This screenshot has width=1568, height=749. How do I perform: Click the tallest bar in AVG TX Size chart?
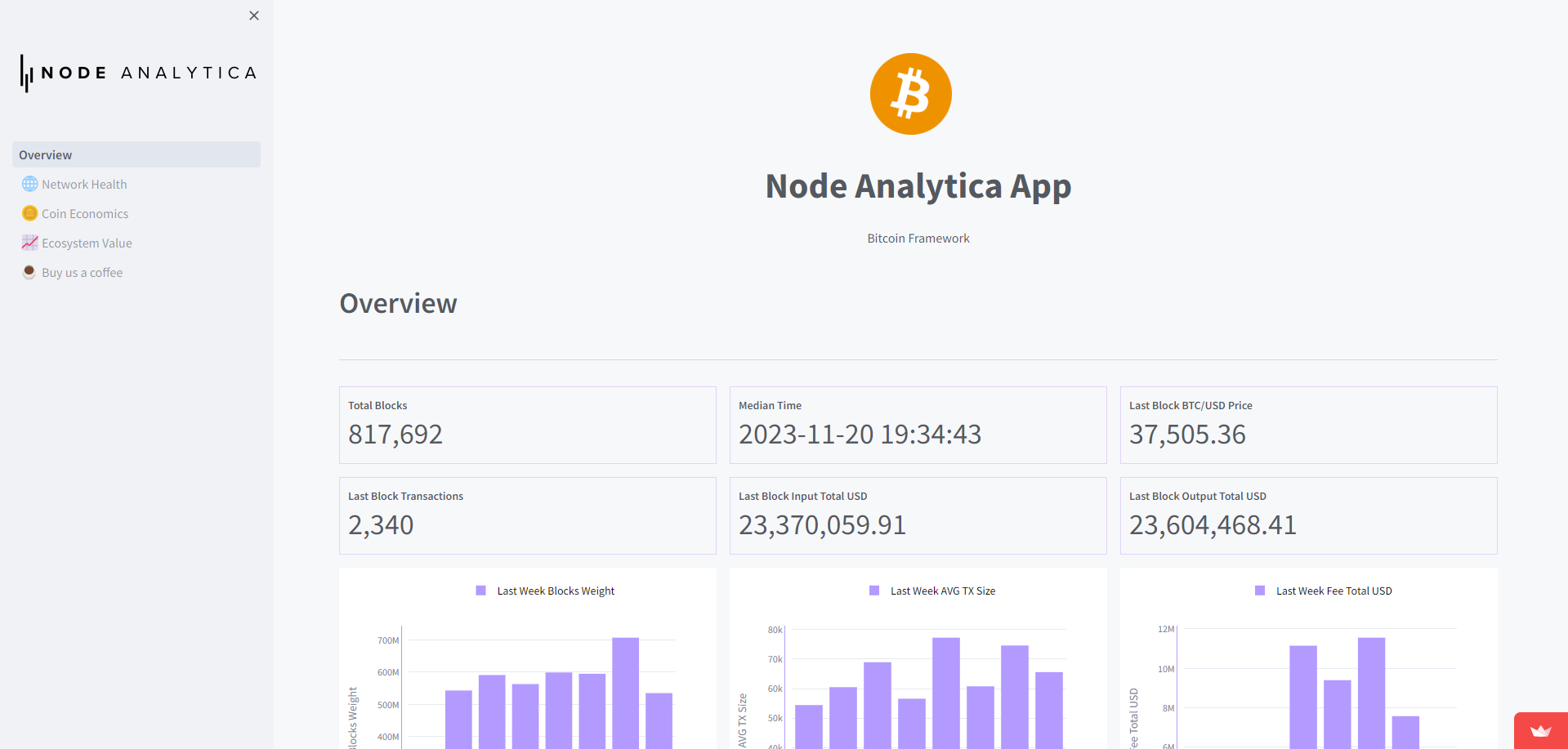[x=946, y=693]
